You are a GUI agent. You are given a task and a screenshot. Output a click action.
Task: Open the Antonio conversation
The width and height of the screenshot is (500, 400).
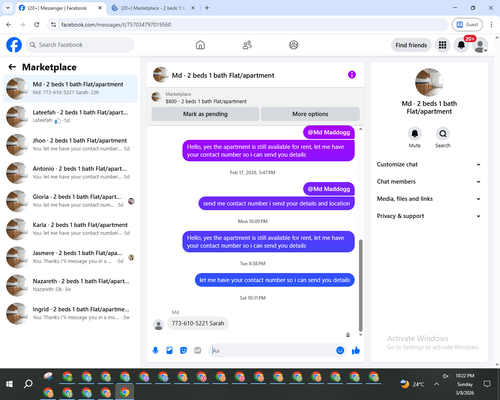click(x=70, y=173)
